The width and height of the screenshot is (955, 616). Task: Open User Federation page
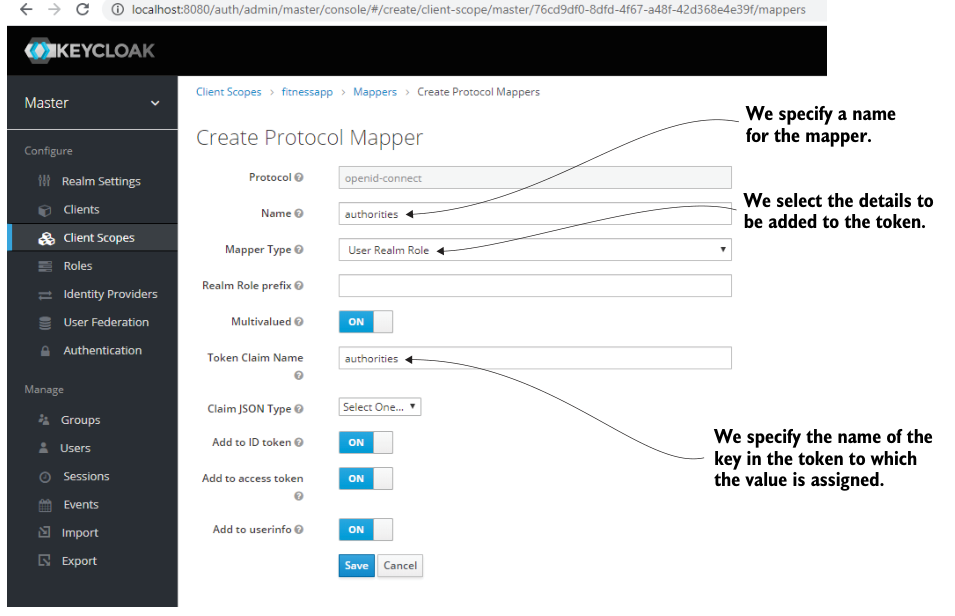106,322
